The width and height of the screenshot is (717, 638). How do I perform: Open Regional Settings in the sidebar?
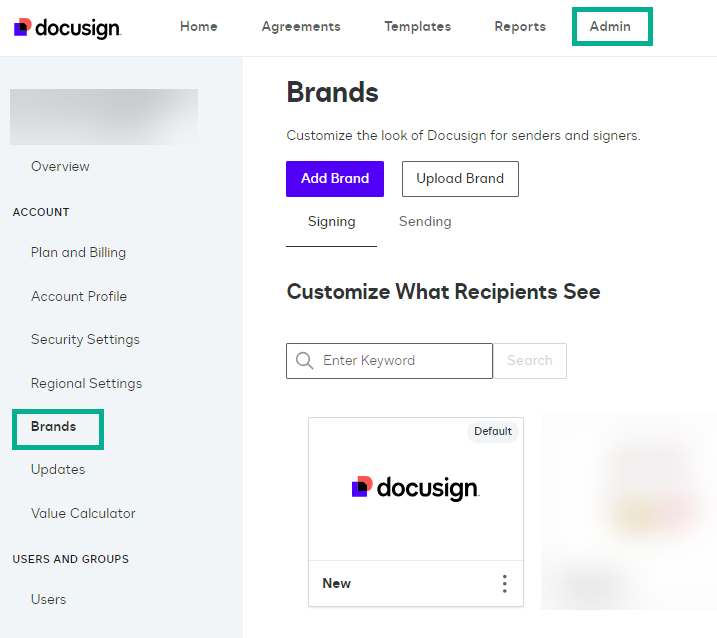[86, 384]
